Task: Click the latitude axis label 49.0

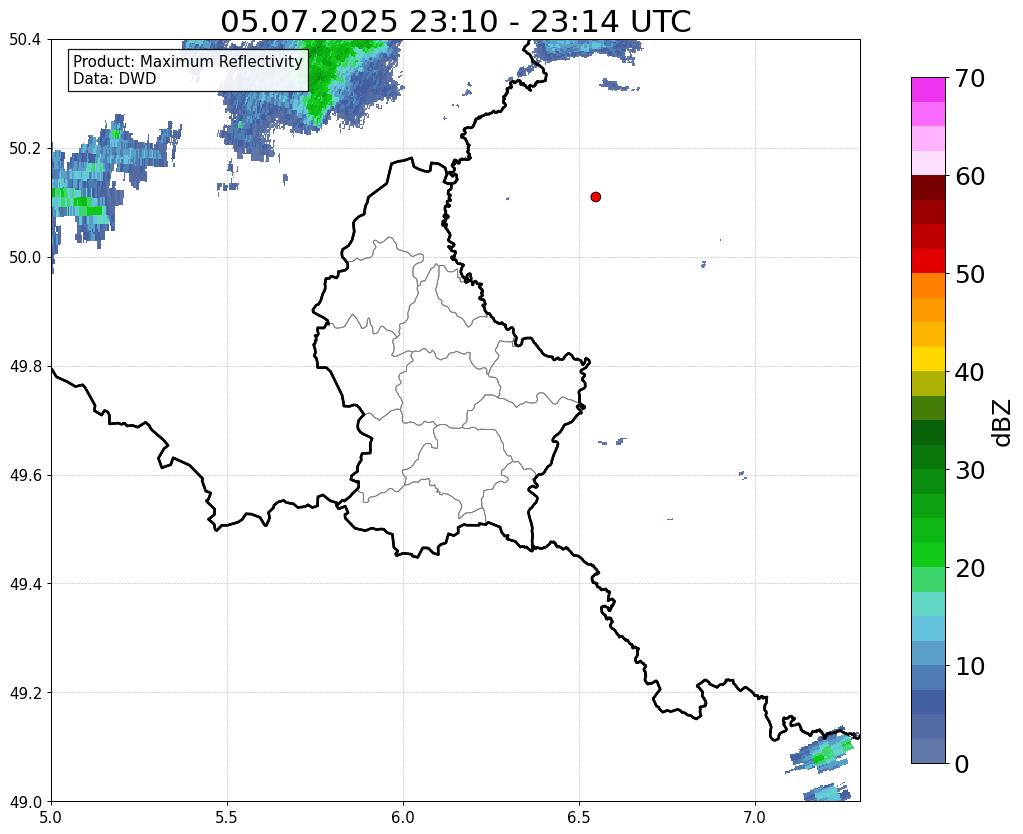Action: [25, 802]
